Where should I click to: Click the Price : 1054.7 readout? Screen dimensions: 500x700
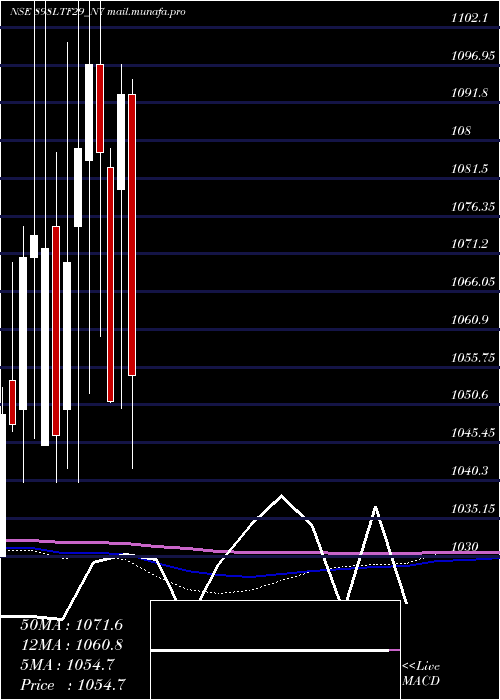point(73,685)
